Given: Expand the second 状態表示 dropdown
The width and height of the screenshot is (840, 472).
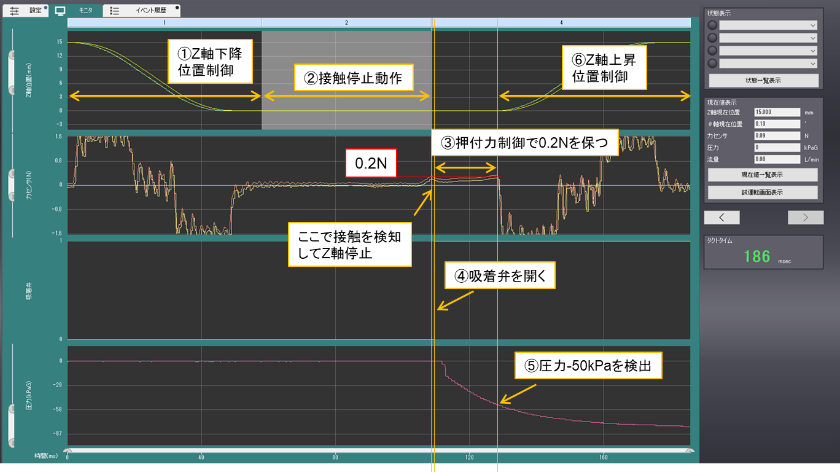Looking at the screenshot, I should click(770, 38).
